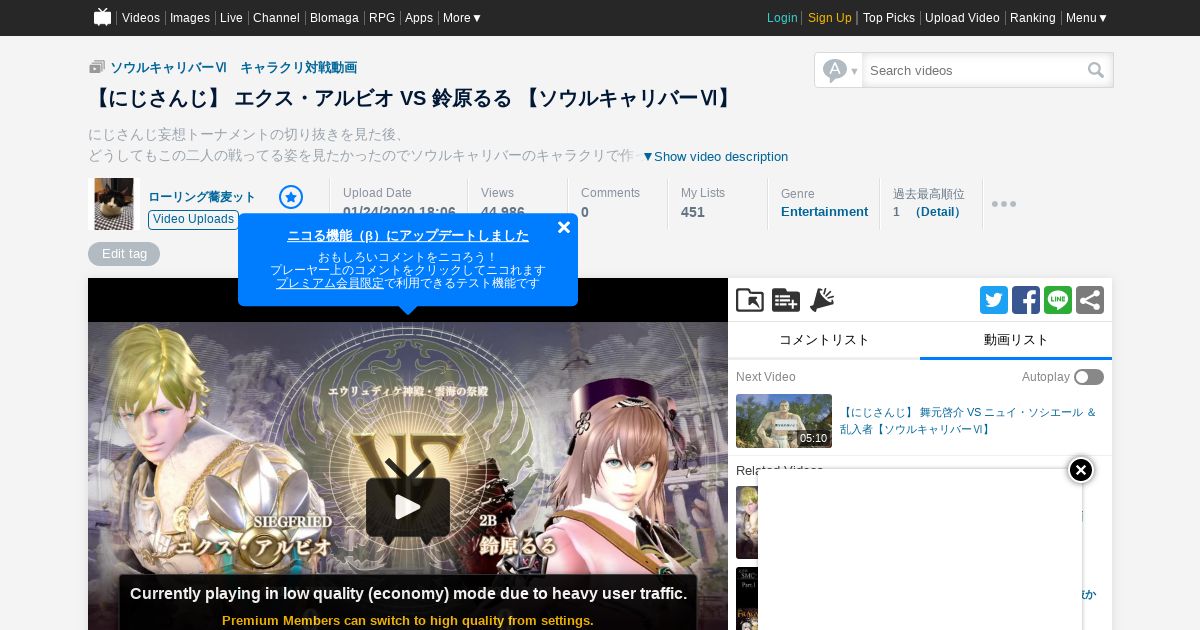Open the generic share icon
The image size is (1200, 630).
1090,300
